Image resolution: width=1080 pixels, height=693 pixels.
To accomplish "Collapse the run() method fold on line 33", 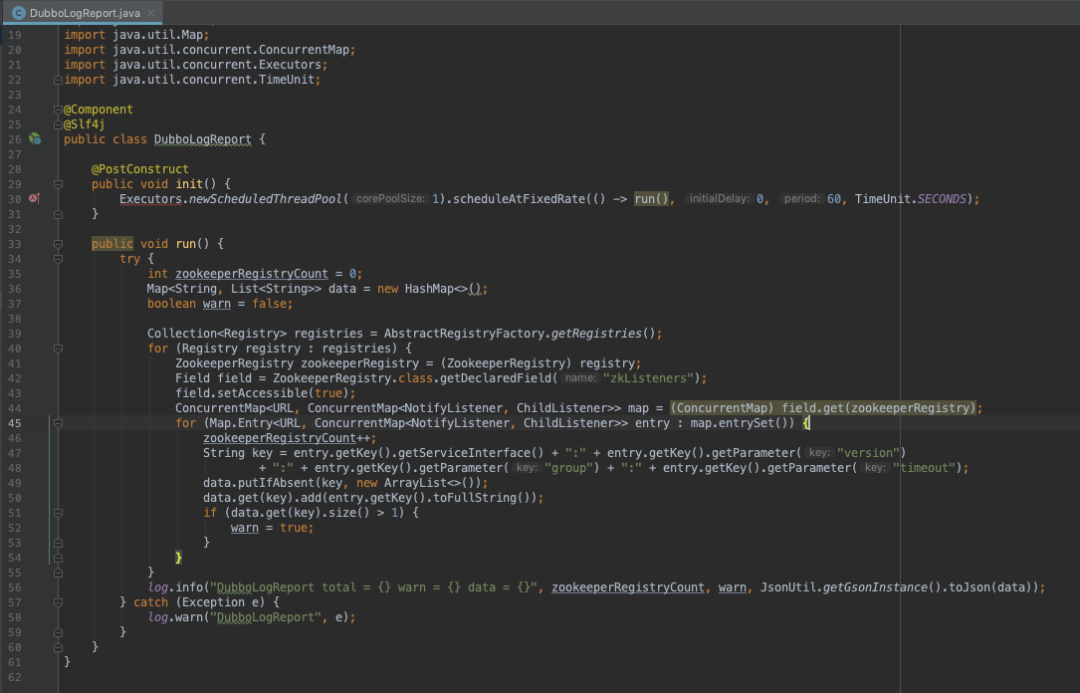I will pos(59,244).
